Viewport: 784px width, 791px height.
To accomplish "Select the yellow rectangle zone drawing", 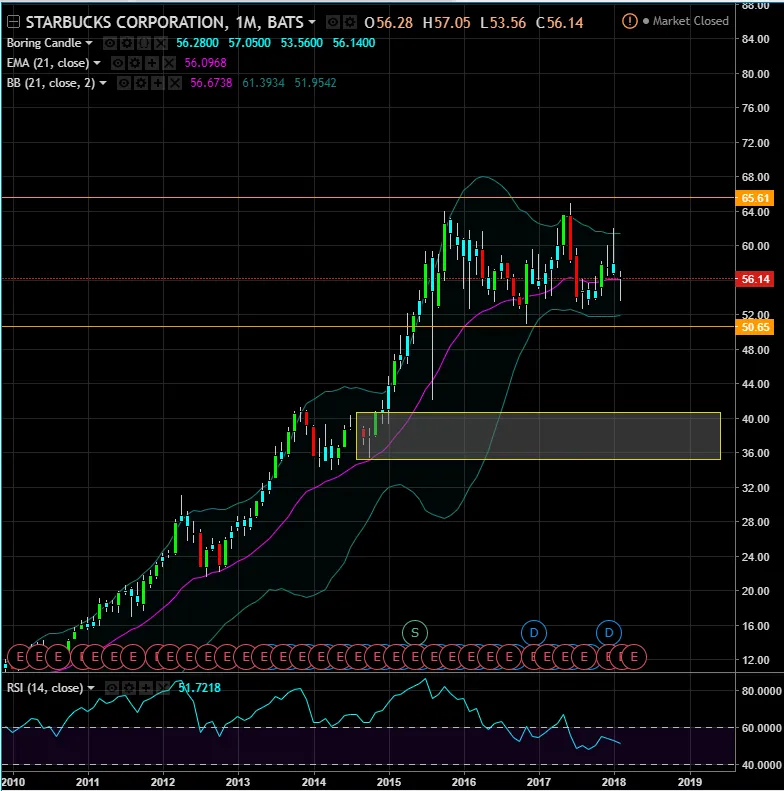I will point(538,436).
